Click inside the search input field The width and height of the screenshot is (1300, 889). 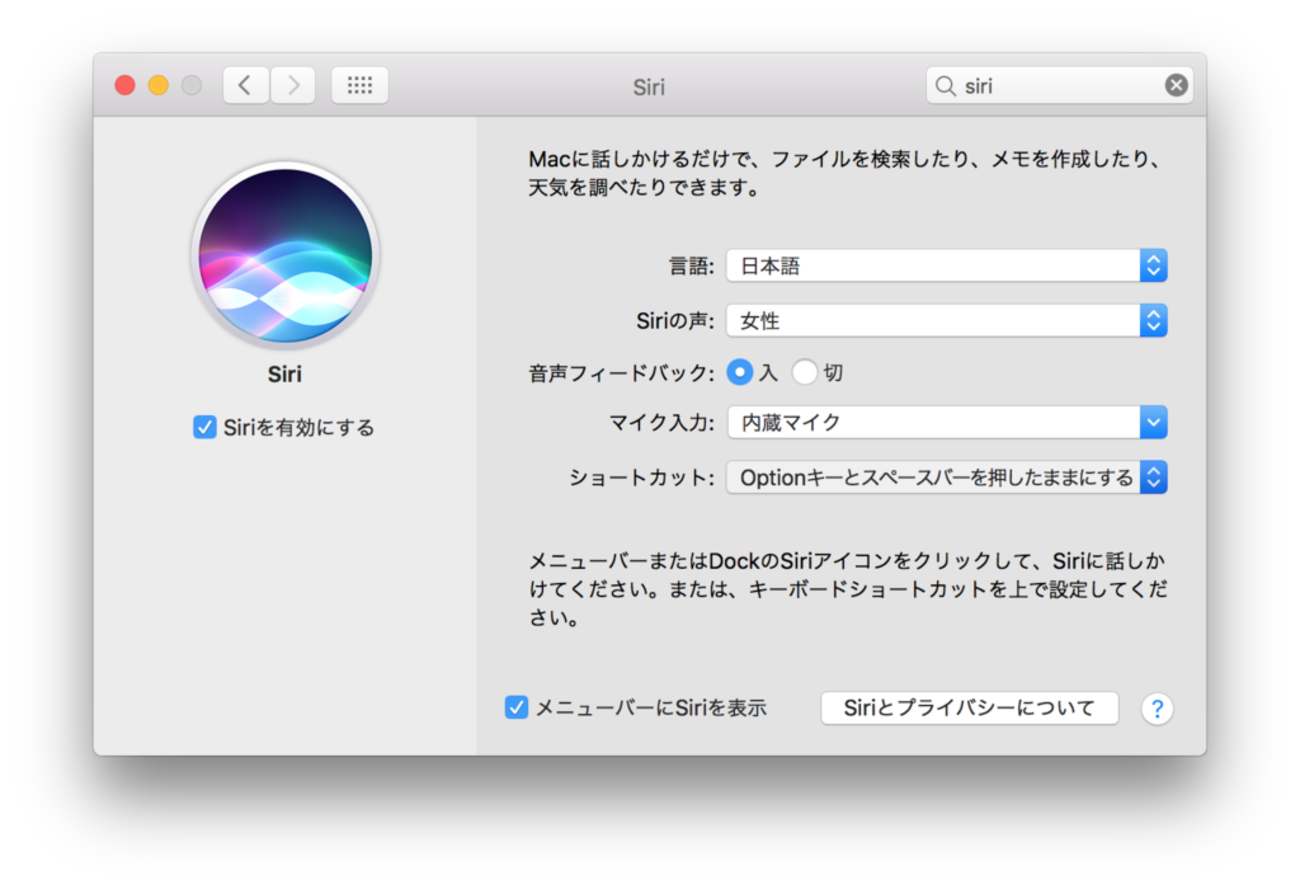1060,86
